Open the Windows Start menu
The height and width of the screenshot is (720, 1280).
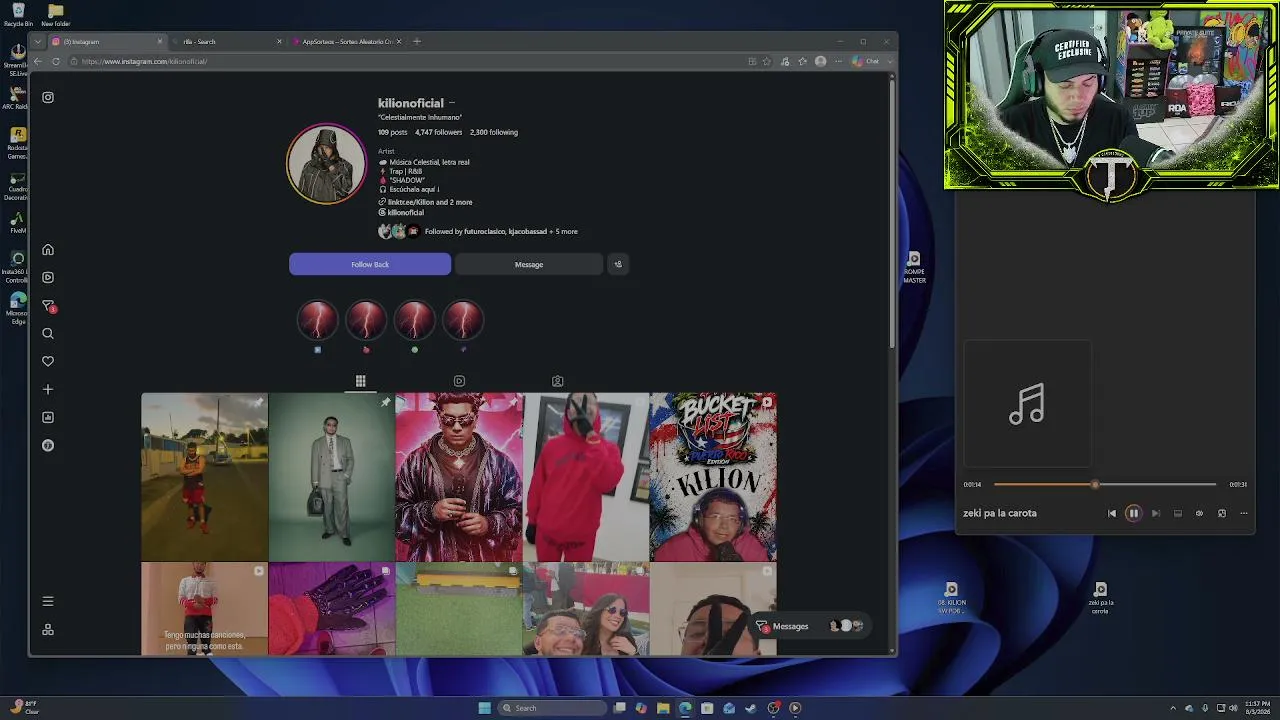coord(485,708)
